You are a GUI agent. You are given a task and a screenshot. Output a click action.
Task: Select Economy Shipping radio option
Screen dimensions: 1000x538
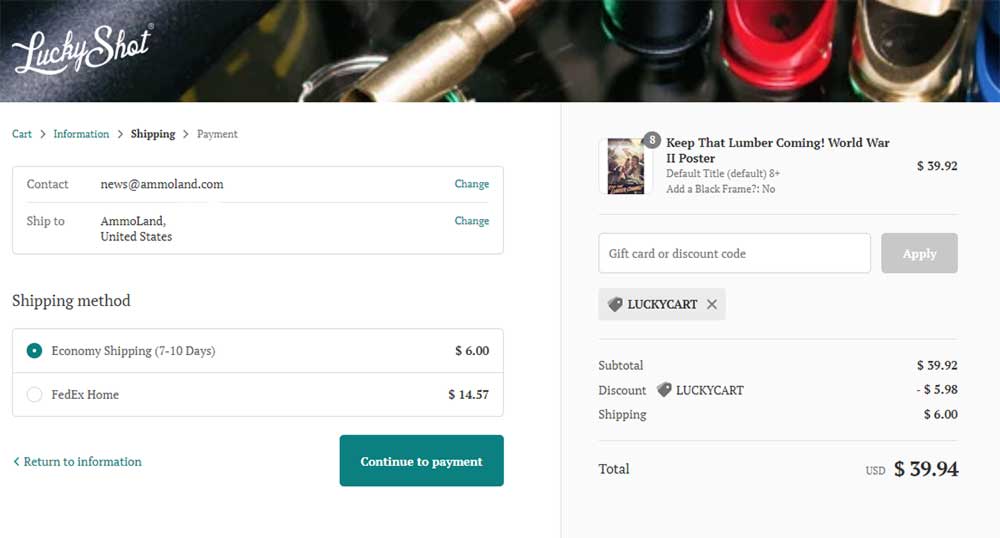[x=35, y=351]
